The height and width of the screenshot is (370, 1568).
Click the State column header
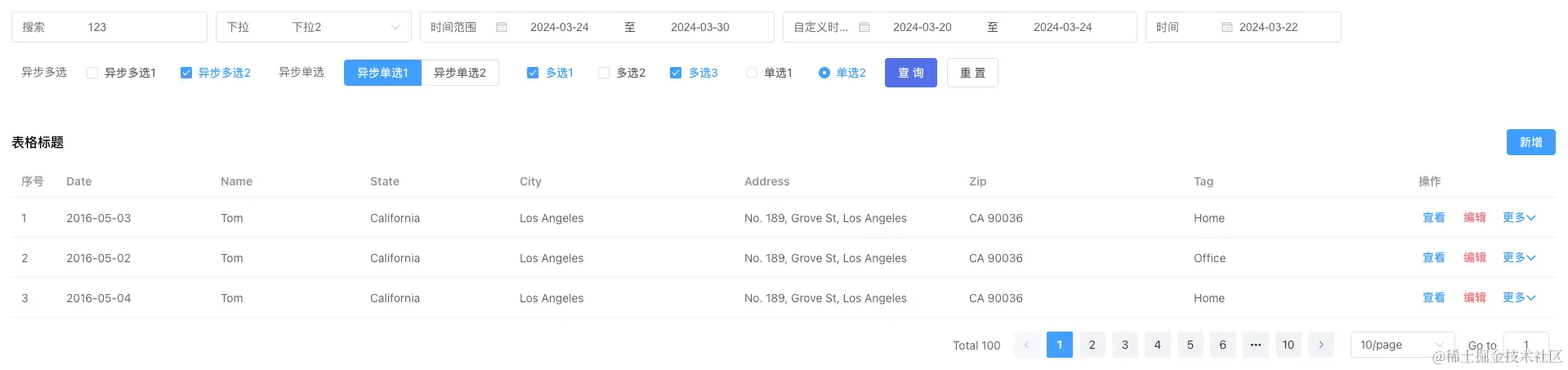(x=385, y=181)
